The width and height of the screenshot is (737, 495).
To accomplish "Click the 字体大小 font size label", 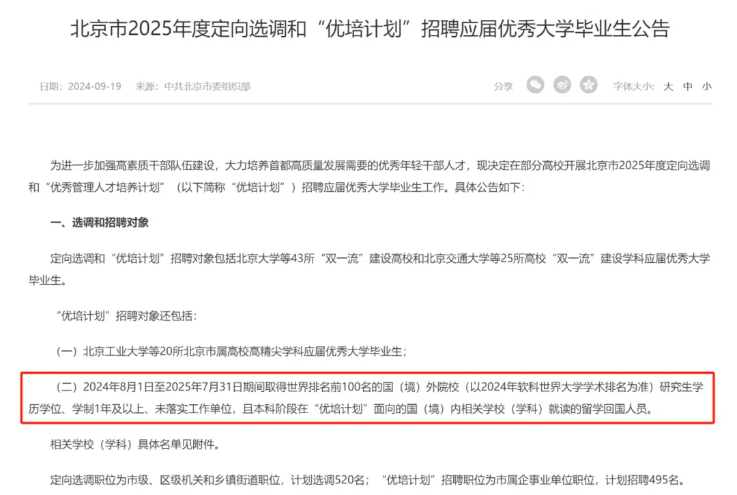I will point(633,86).
